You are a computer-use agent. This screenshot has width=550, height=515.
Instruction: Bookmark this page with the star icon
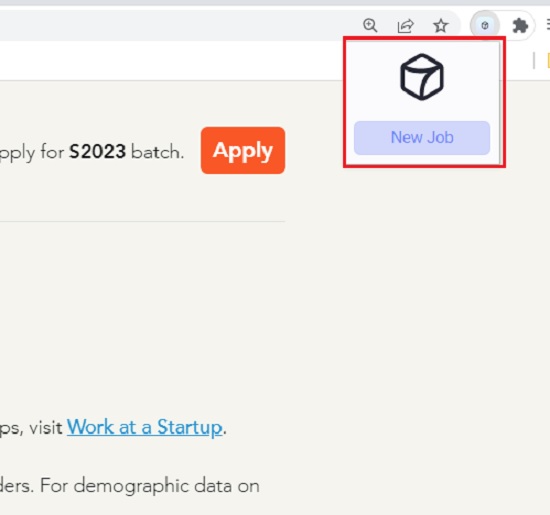(x=441, y=26)
